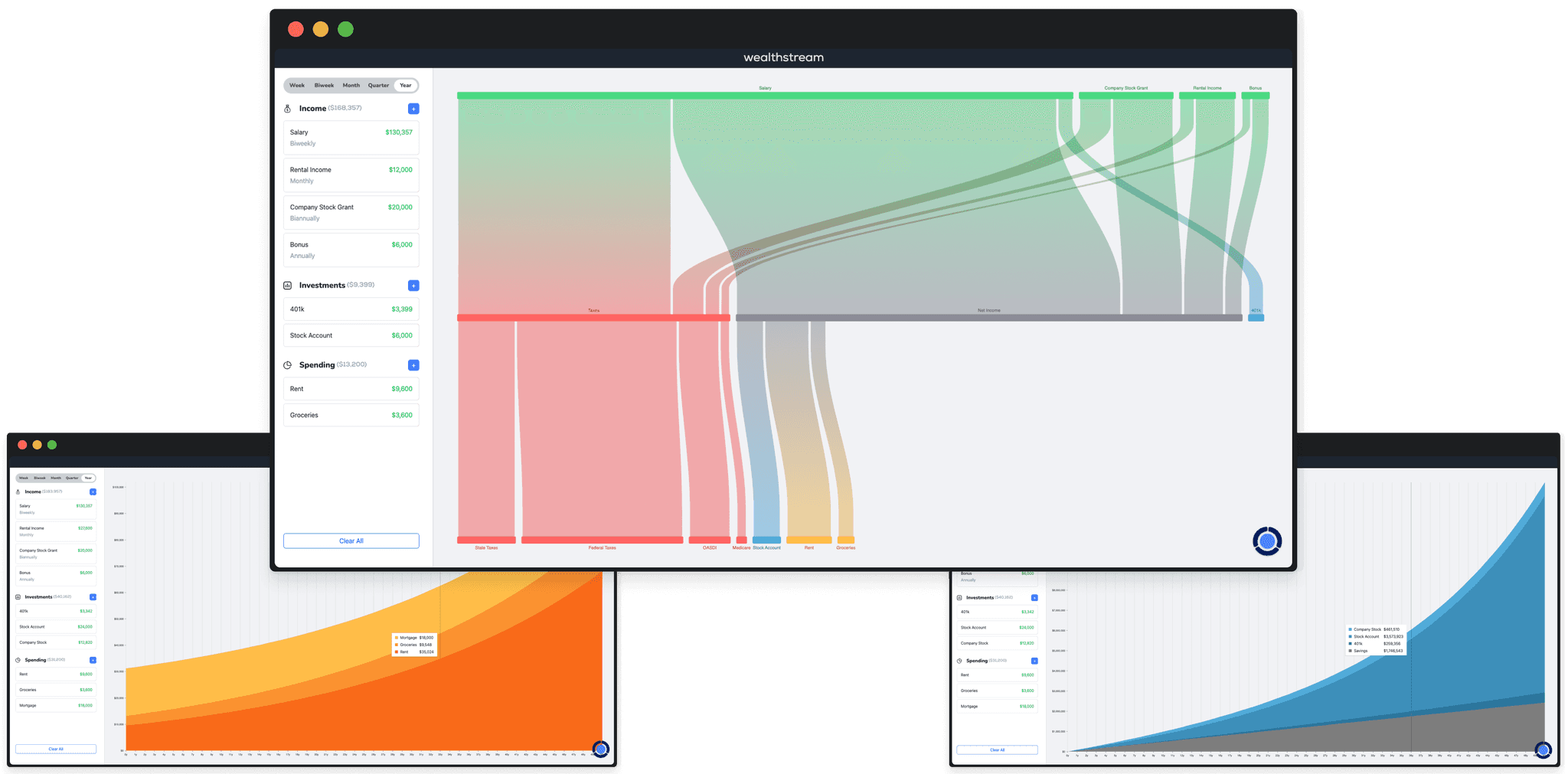Click the Spending pie icon, front window
The width and height of the screenshot is (1568, 774).
tap(288, 365)
